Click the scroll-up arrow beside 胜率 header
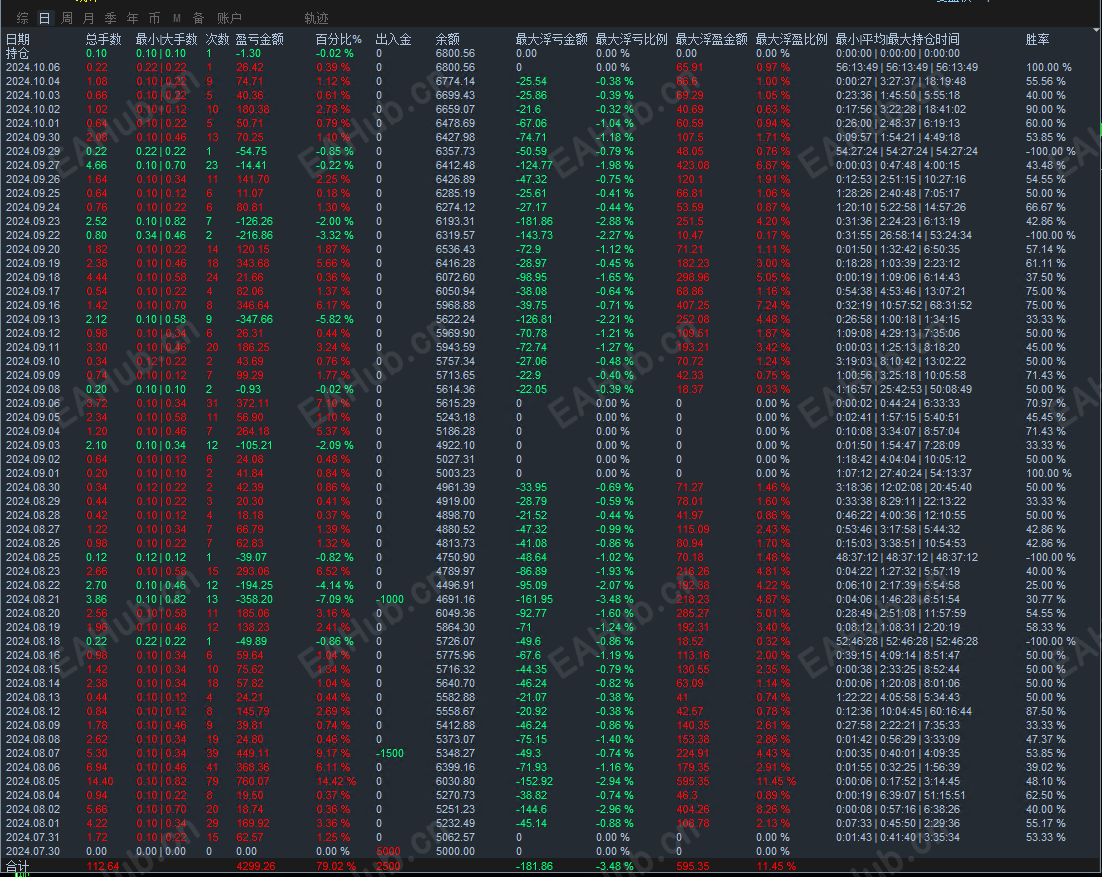Image resolution: width=1102 pixels, height=877 pixels. coord(1097,30)
